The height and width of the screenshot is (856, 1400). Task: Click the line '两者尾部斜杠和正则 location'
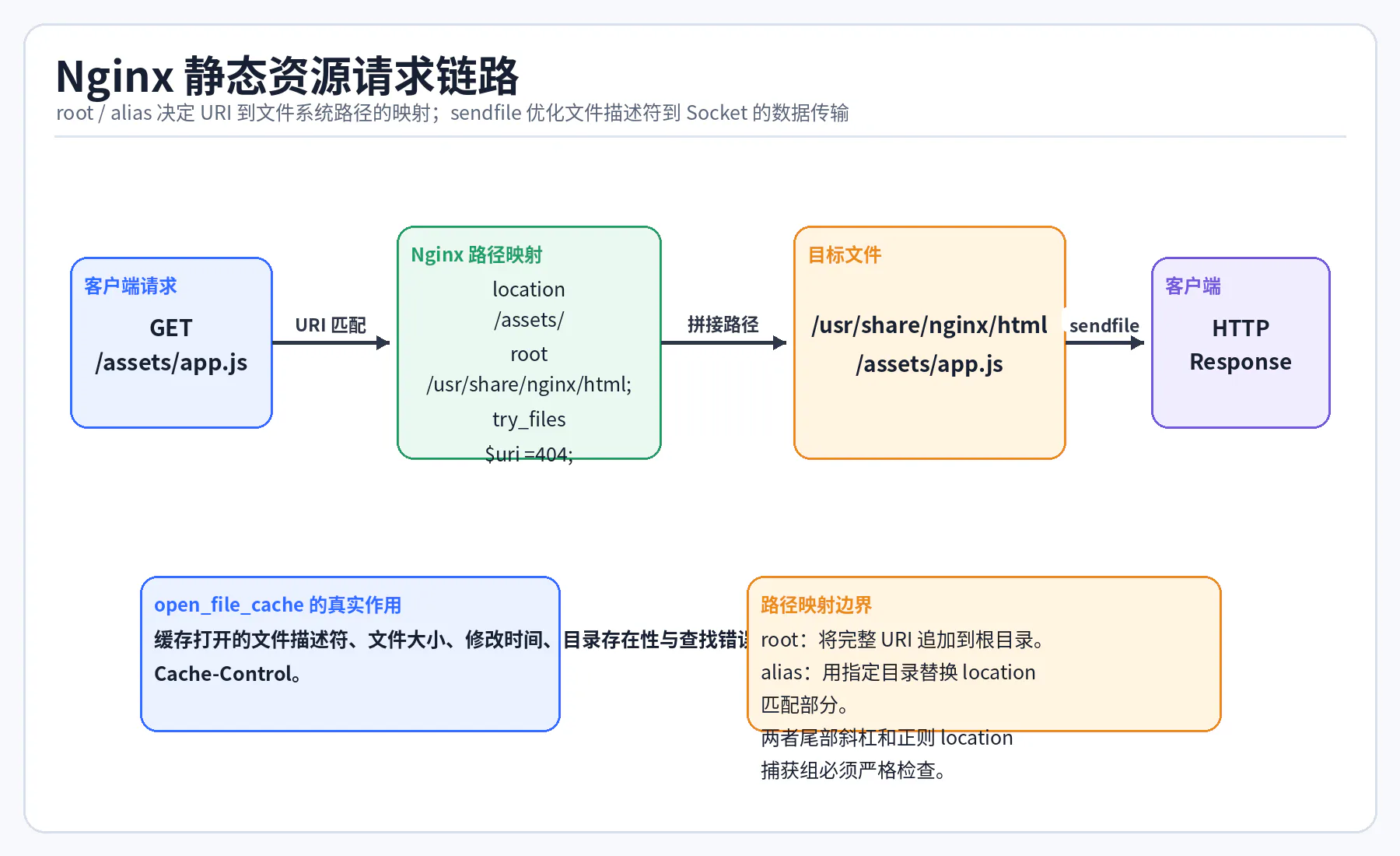[887, 738]
